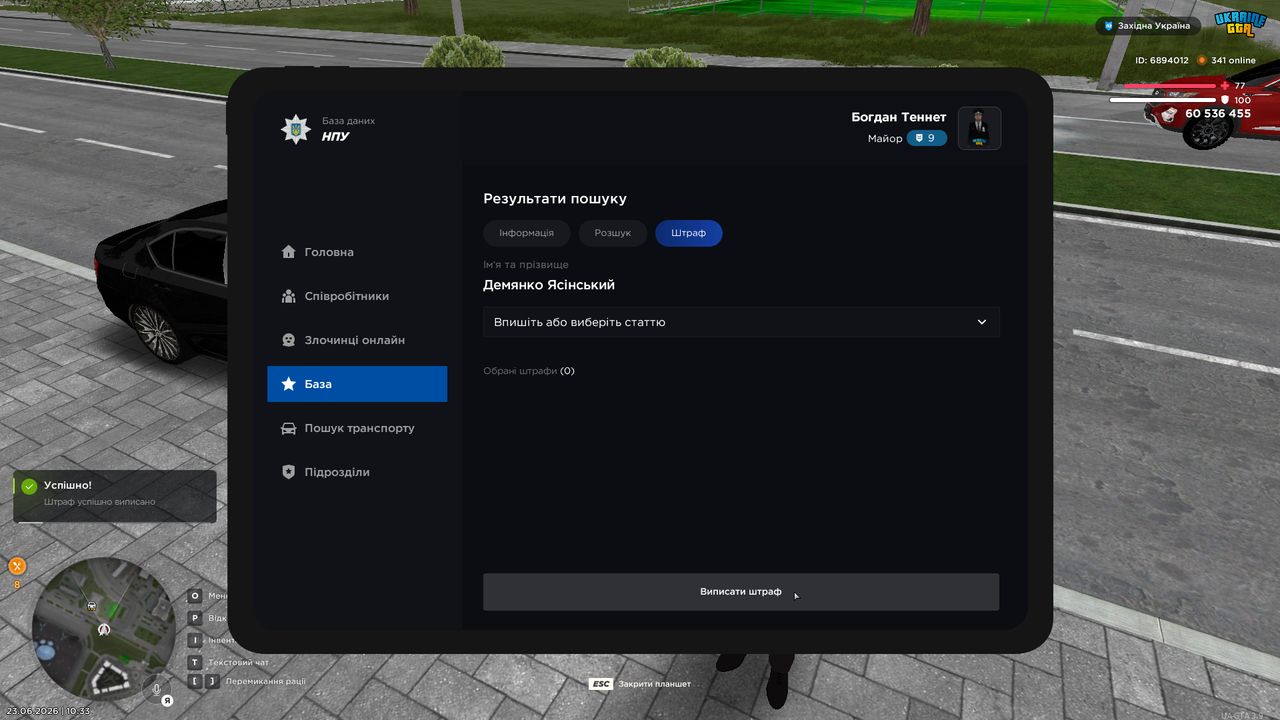This screenshot has width=1280, height=720.
Task: Click the Західна Україна server badge
Action: pyautogui.click(x=1147, y=26)
